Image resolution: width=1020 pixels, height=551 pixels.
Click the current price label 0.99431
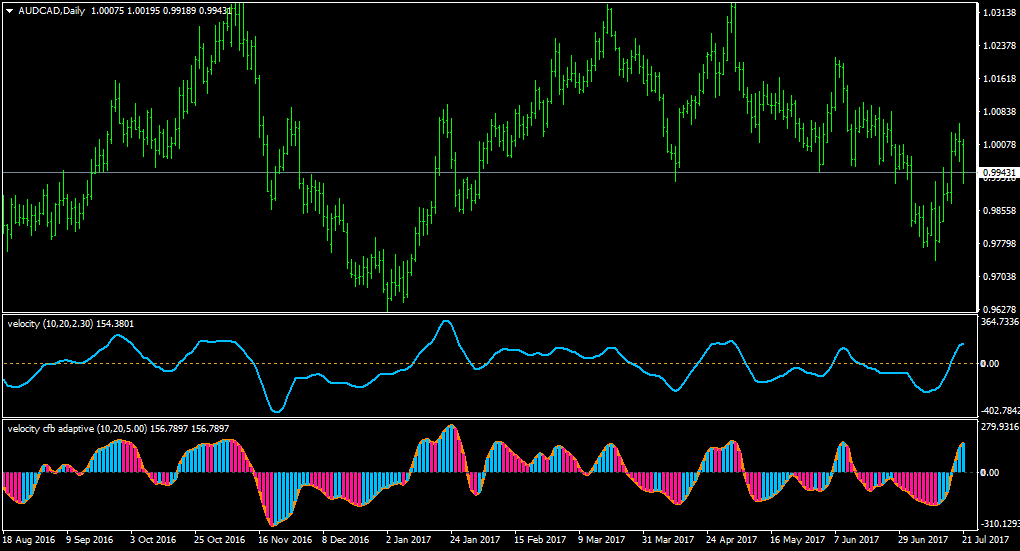click(x=999, y=172)
